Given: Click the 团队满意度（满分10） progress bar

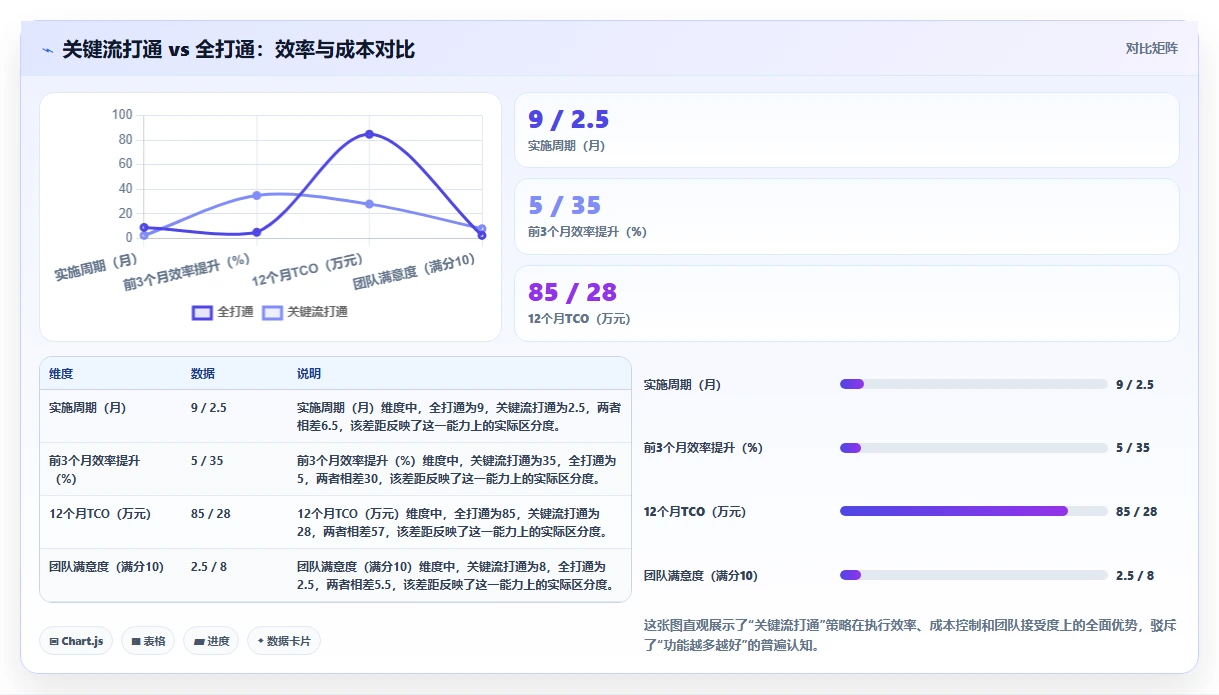Looking at the screenshot, I should point(974,575).
